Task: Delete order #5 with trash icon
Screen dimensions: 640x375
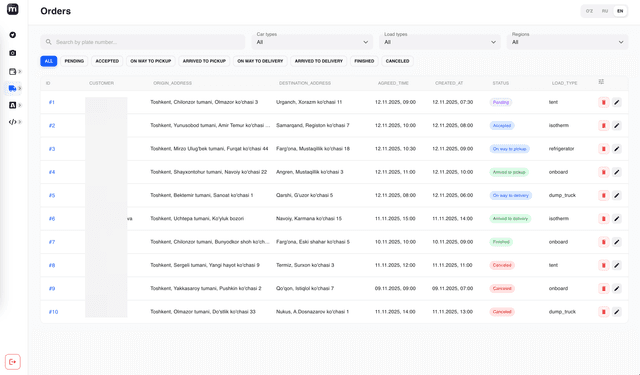Action: 604,195
